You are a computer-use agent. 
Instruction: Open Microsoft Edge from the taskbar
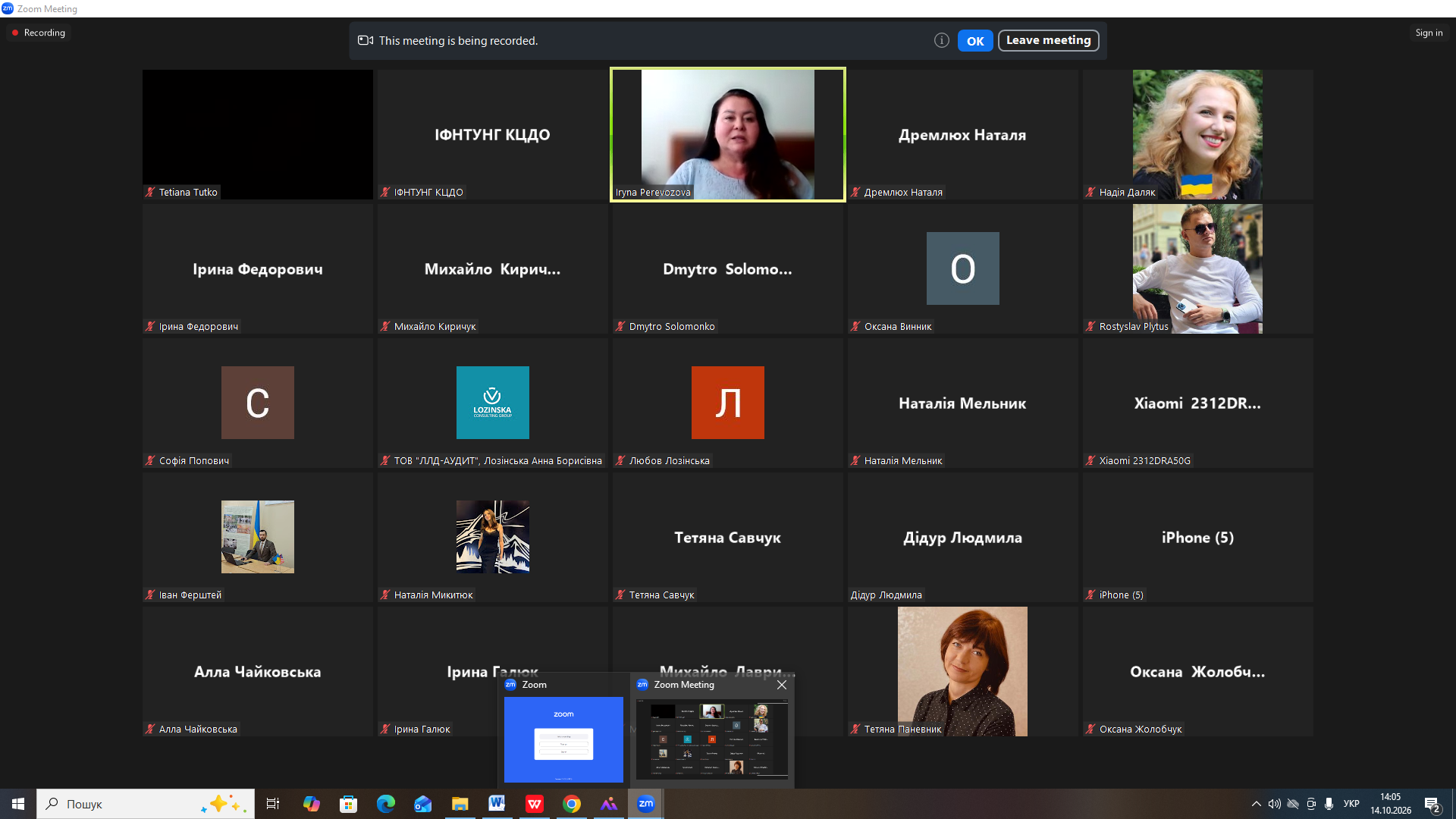point(386,804)
